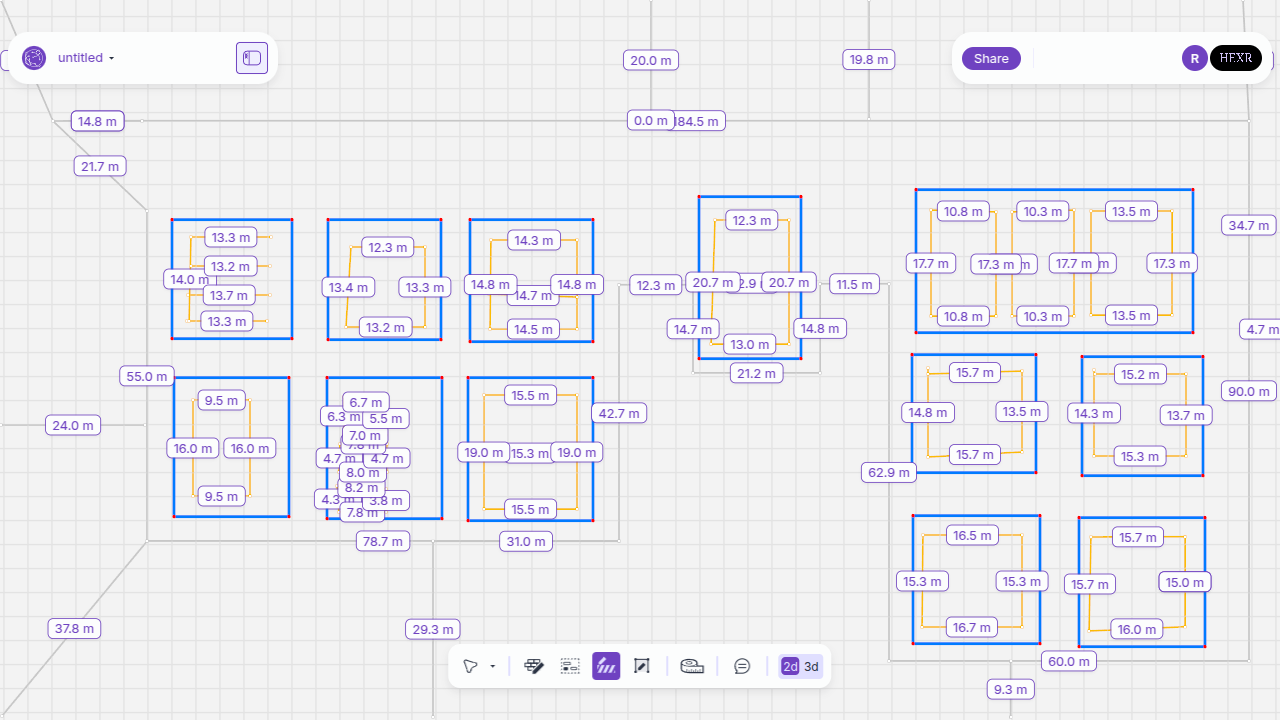Click the highlighted purple hatch tool

[x=606, y=666]
